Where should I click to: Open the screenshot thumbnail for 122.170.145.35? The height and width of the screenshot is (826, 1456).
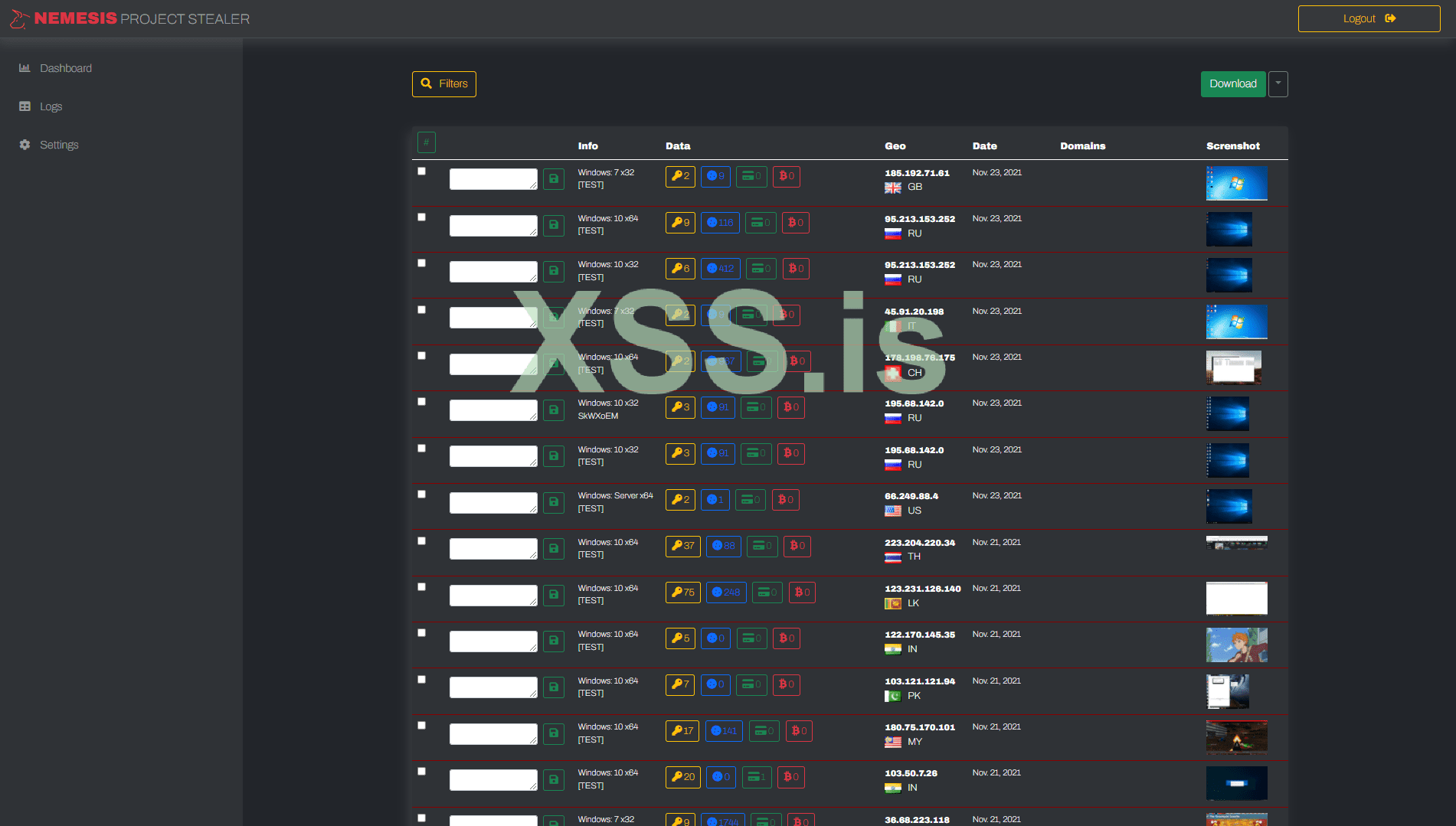1237,645
